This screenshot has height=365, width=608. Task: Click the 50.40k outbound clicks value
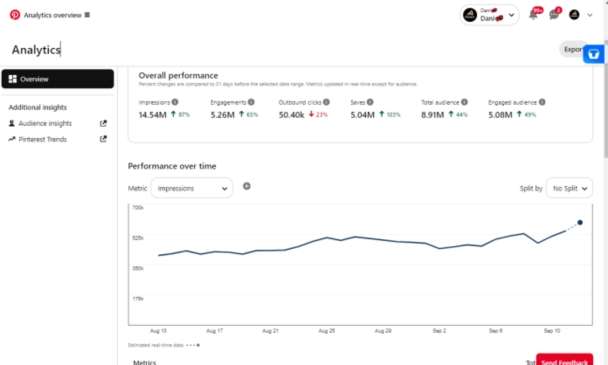tap(292, 115)
